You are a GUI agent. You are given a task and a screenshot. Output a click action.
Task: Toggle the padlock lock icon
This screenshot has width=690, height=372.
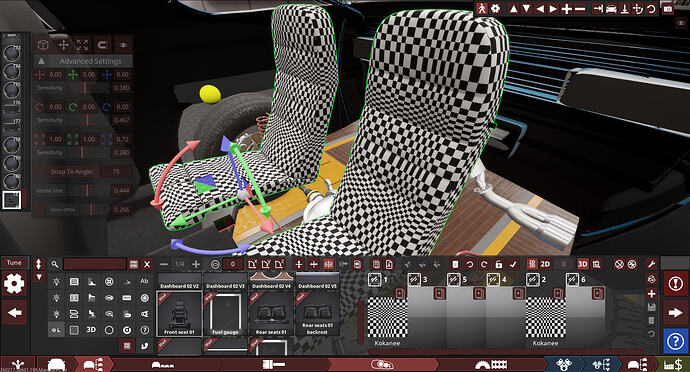pyautogui.click(x=499, y=264)
